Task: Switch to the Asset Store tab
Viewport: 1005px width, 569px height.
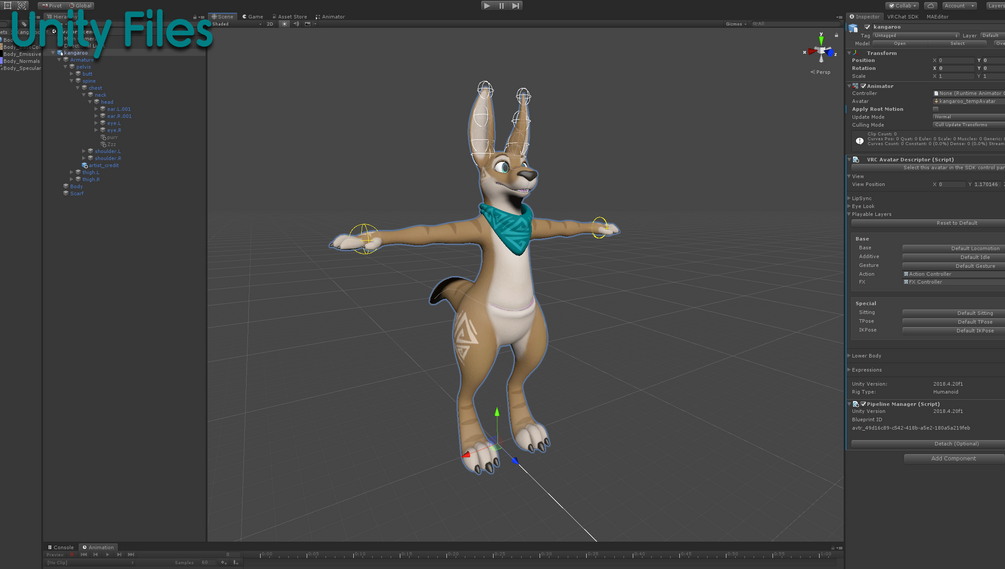Action: [x=289, y=17]
